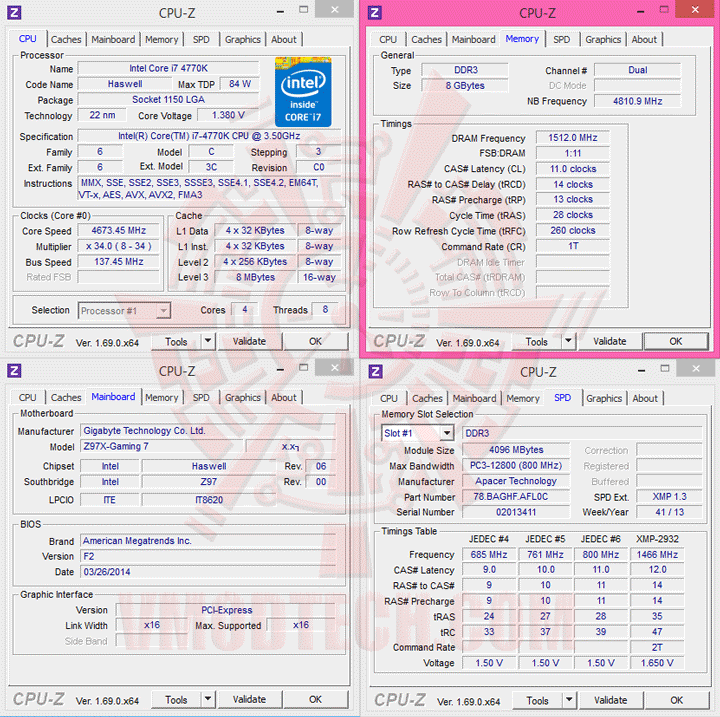
Task: Click OK in the SPD window
Action: click(677, 700)
